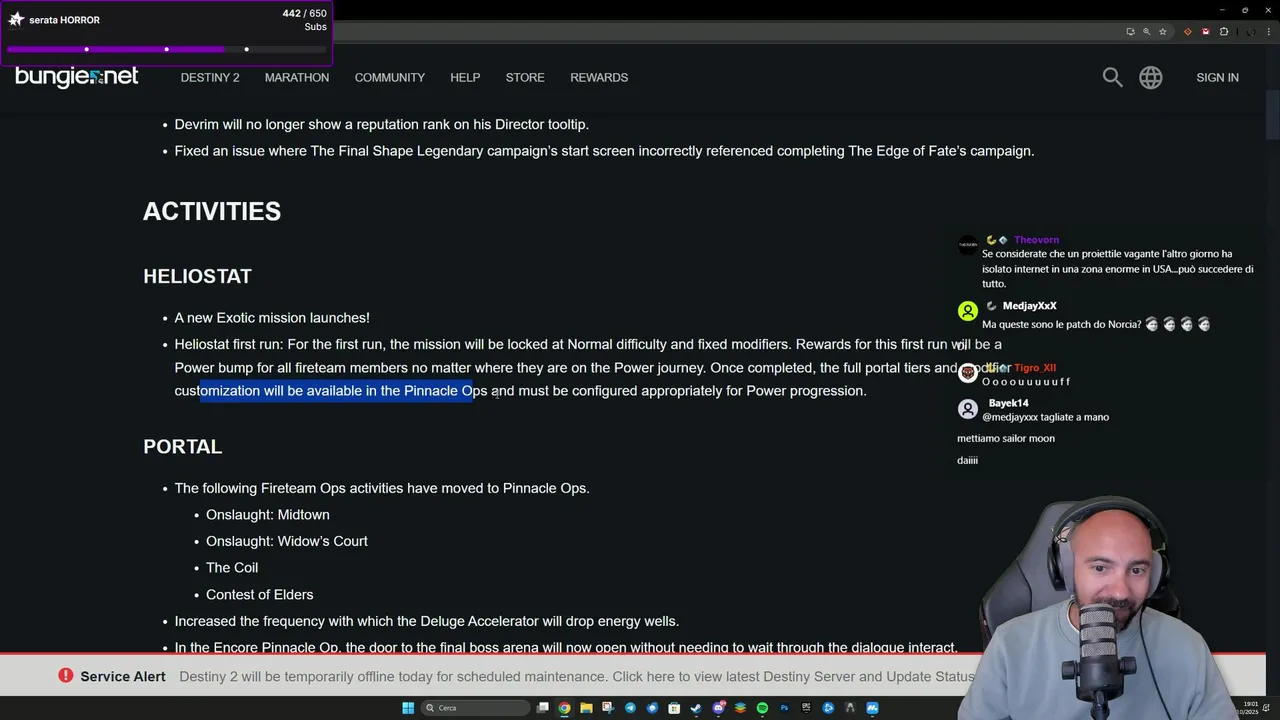Image resolution: width=1280 pixels, height=720 pixels.
Task: Click the '442 / 650 Subs' counter
Action: pos(304,20)
